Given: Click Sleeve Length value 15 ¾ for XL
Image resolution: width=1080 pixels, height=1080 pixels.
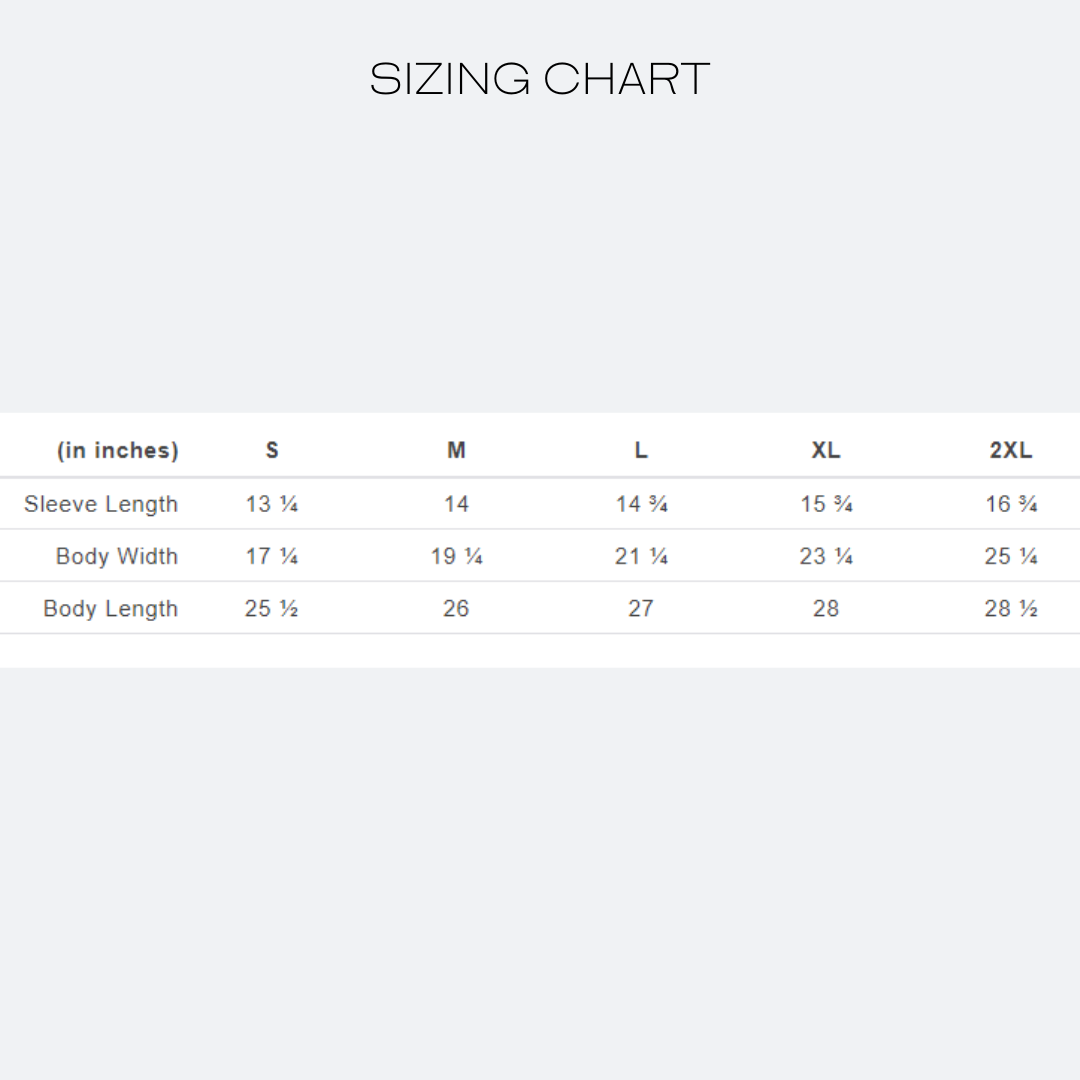Looking at the screenshot, I should click(826, 504).
